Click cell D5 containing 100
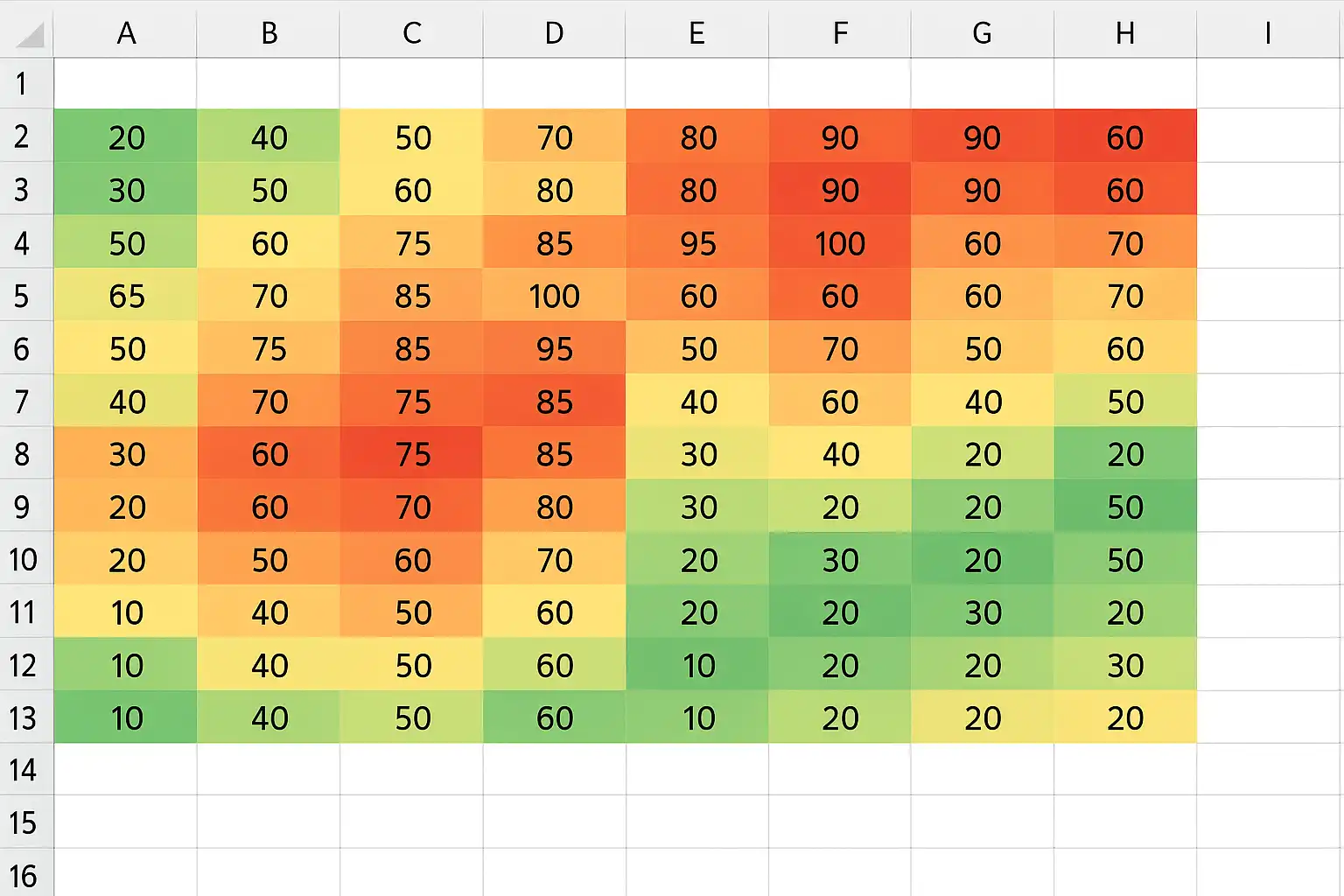 [554, 295]
